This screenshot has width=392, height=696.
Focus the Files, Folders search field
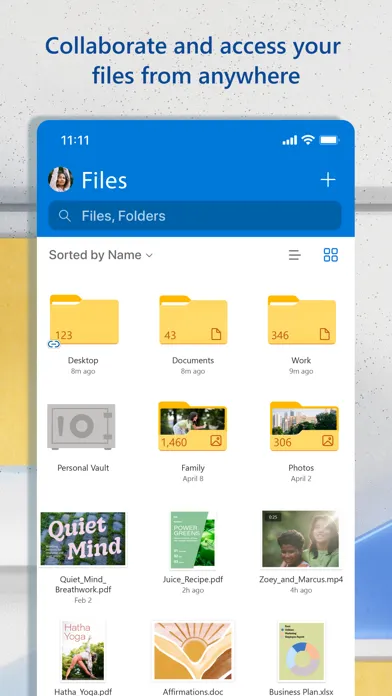tap(195, 216)
